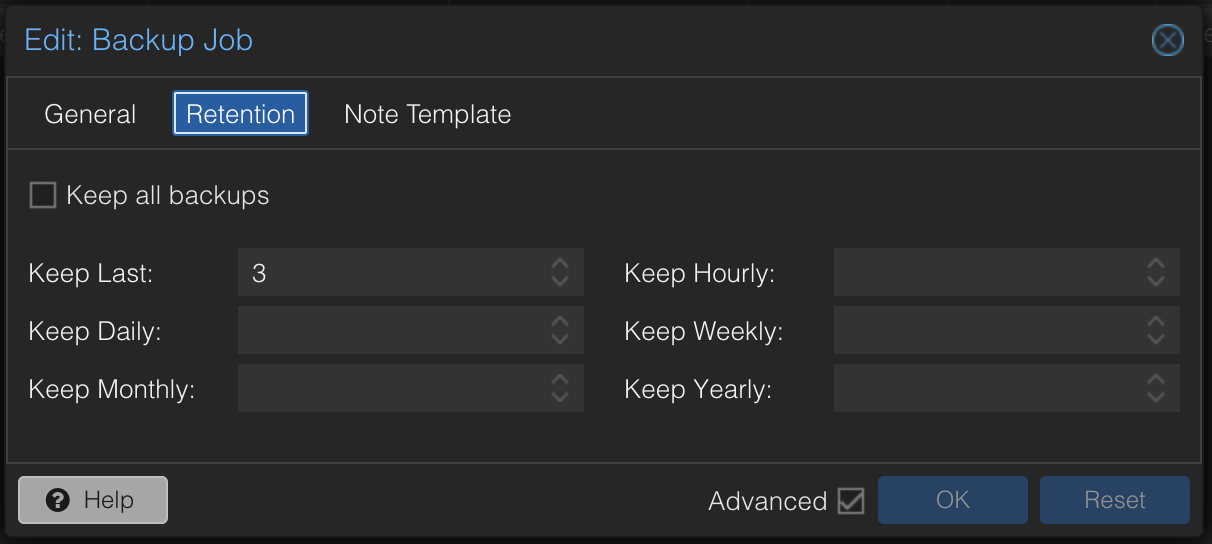The width and height of the screenshot is (1212, 544).
Task: Click the OK button
Action: (953, 500)
